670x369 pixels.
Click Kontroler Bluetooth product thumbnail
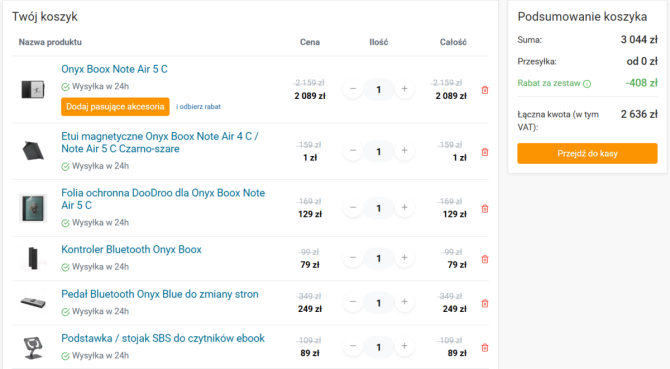point(33,258)
